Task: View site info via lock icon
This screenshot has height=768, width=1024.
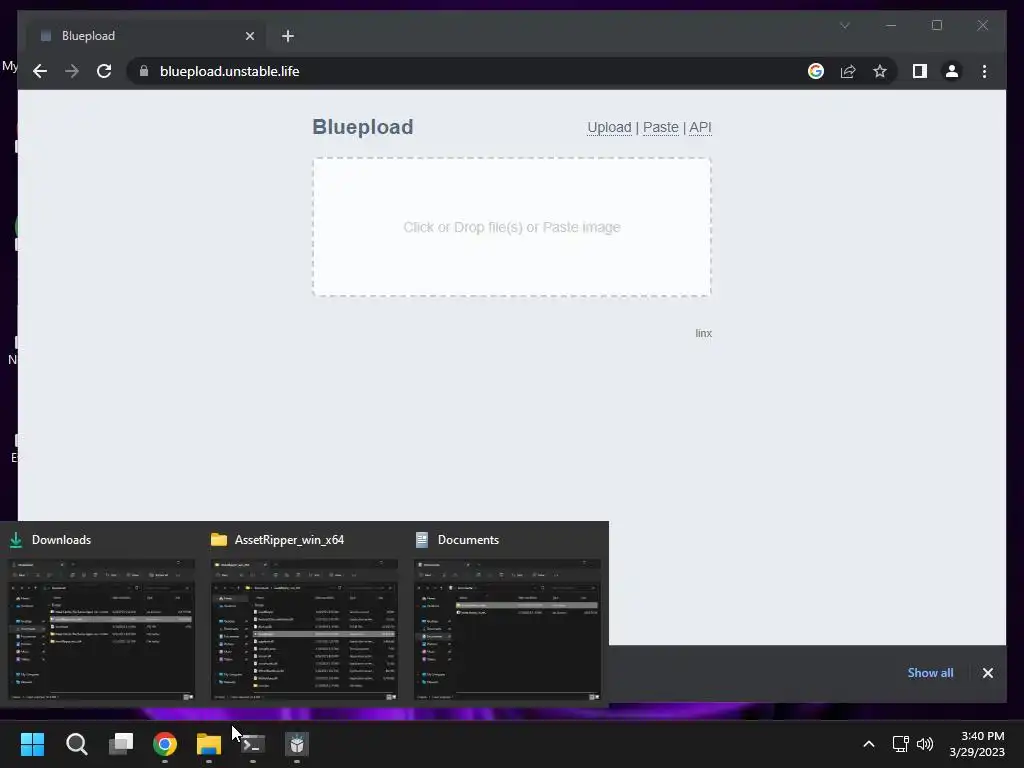Action: pos(144,71)
